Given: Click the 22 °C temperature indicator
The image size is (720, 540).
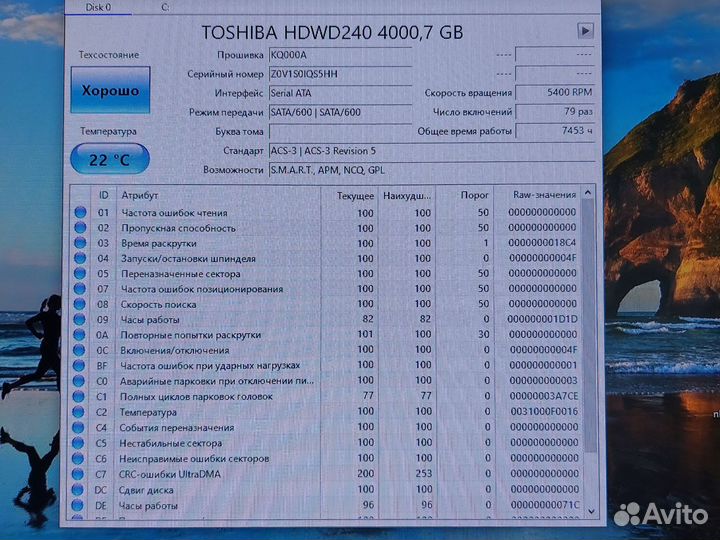Looking at the screenshot, I should click(x=110, y=159).
